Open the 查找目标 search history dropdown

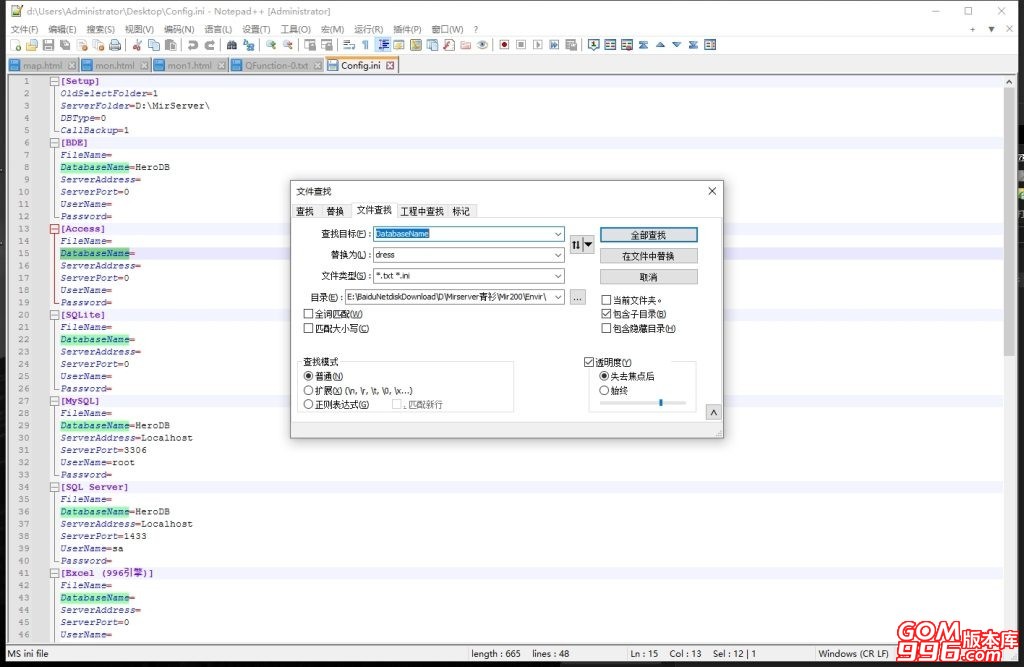[559, 234]
